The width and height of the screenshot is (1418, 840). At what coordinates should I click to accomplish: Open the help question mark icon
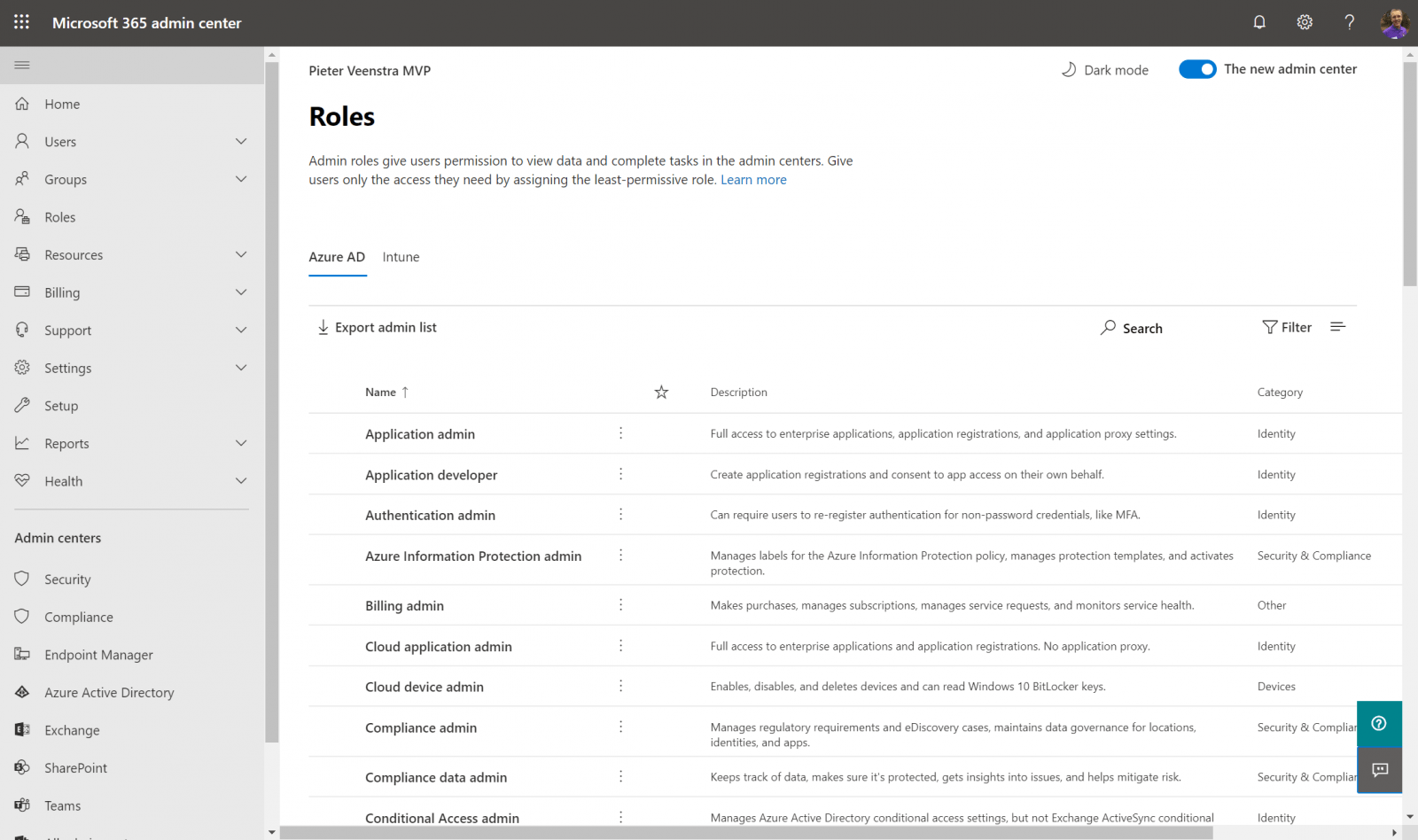pos(1349,22)
